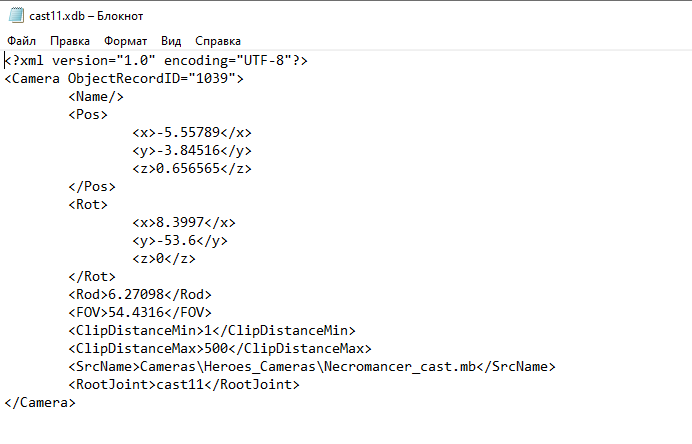
Task: Open the Формат menu
Action: click(x=125, y=41)
